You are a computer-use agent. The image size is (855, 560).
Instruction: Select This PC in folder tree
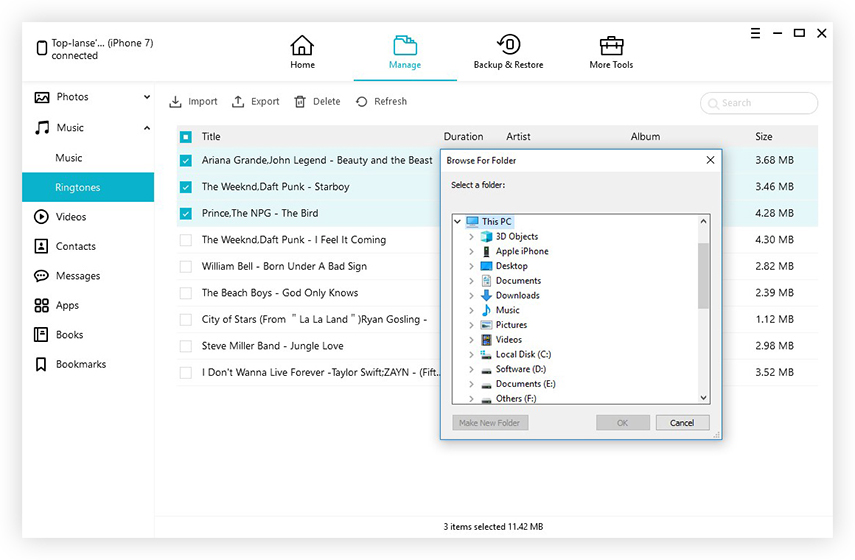pos(496,221)
